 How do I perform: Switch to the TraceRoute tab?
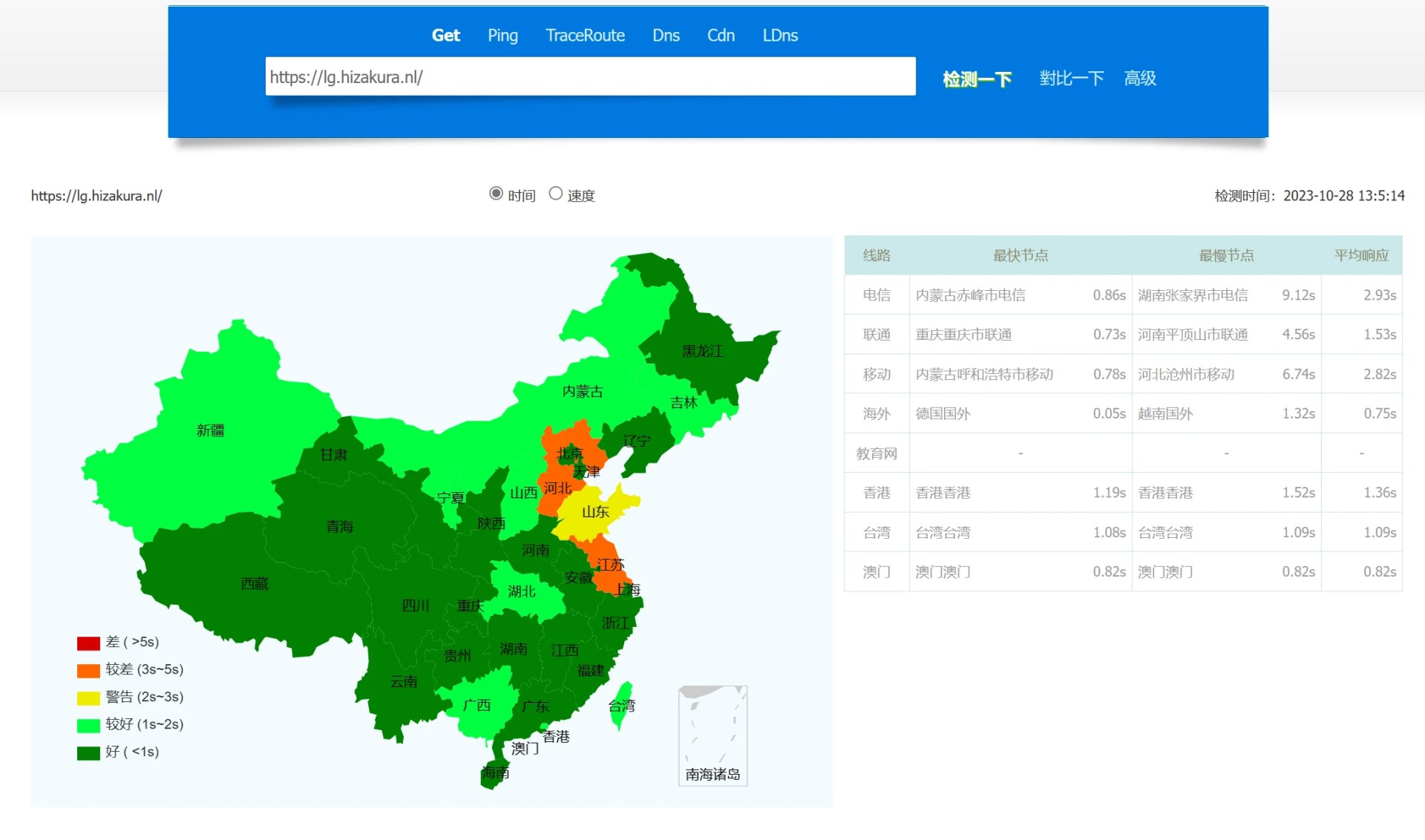pos(585,36)
